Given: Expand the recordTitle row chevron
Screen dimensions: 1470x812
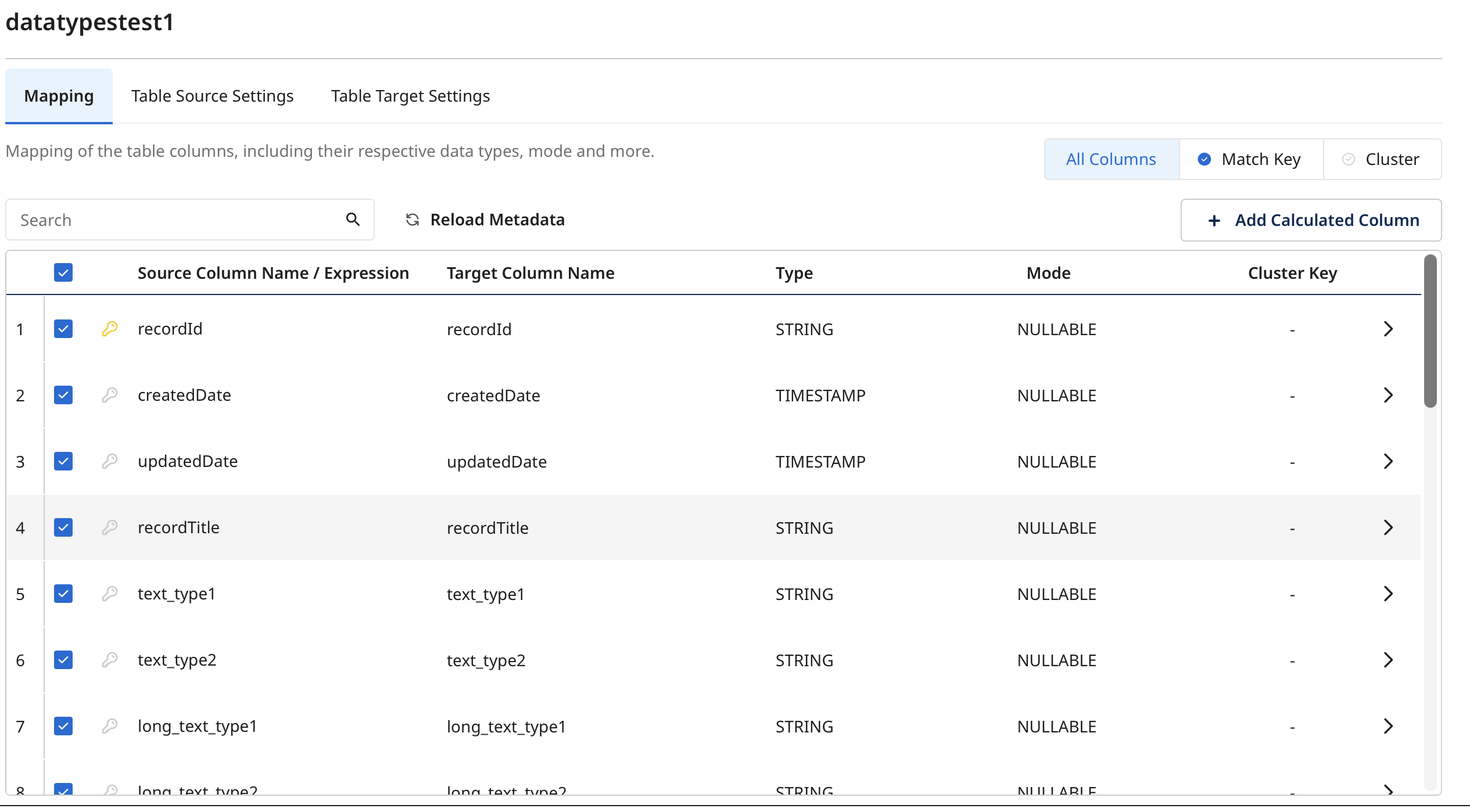Looking at the screenshot, I should click(1388, 527).
